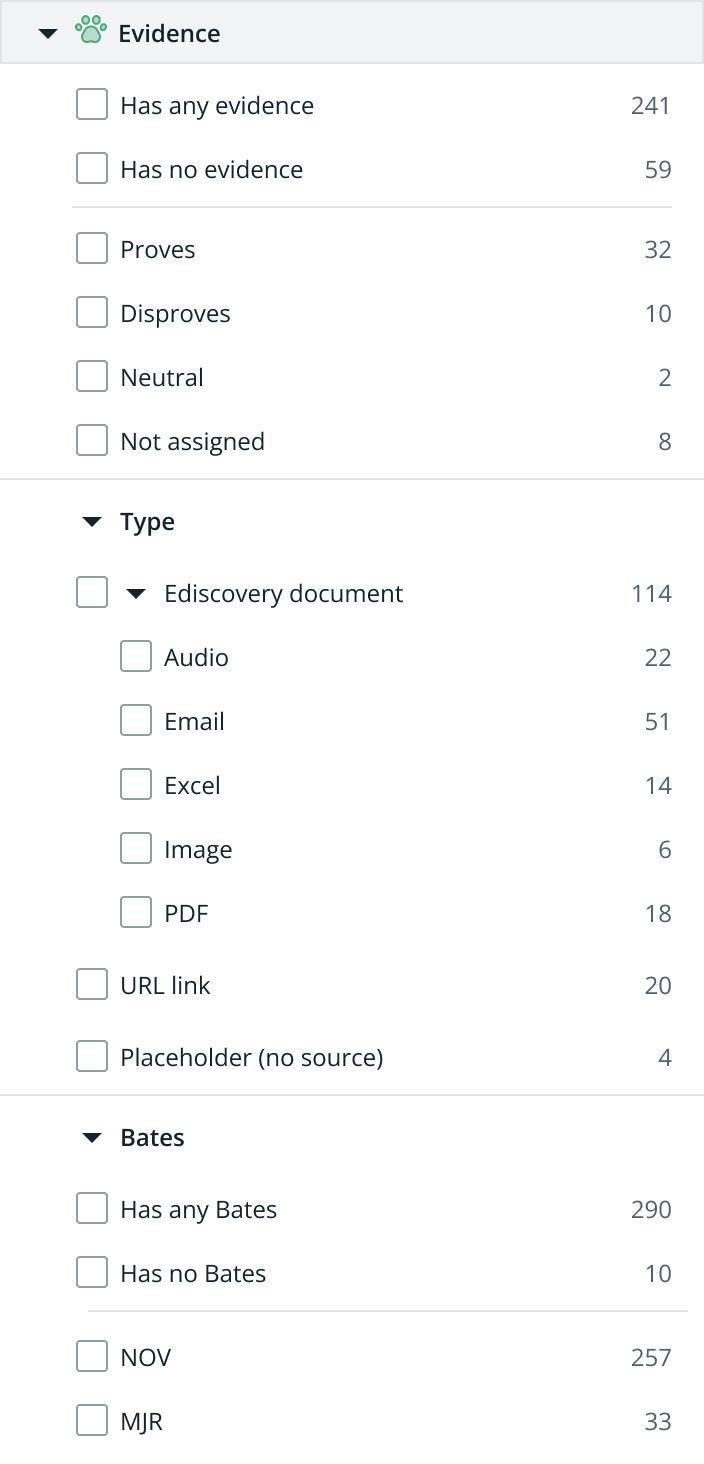Check the URL link checkbox

point(92,985)
